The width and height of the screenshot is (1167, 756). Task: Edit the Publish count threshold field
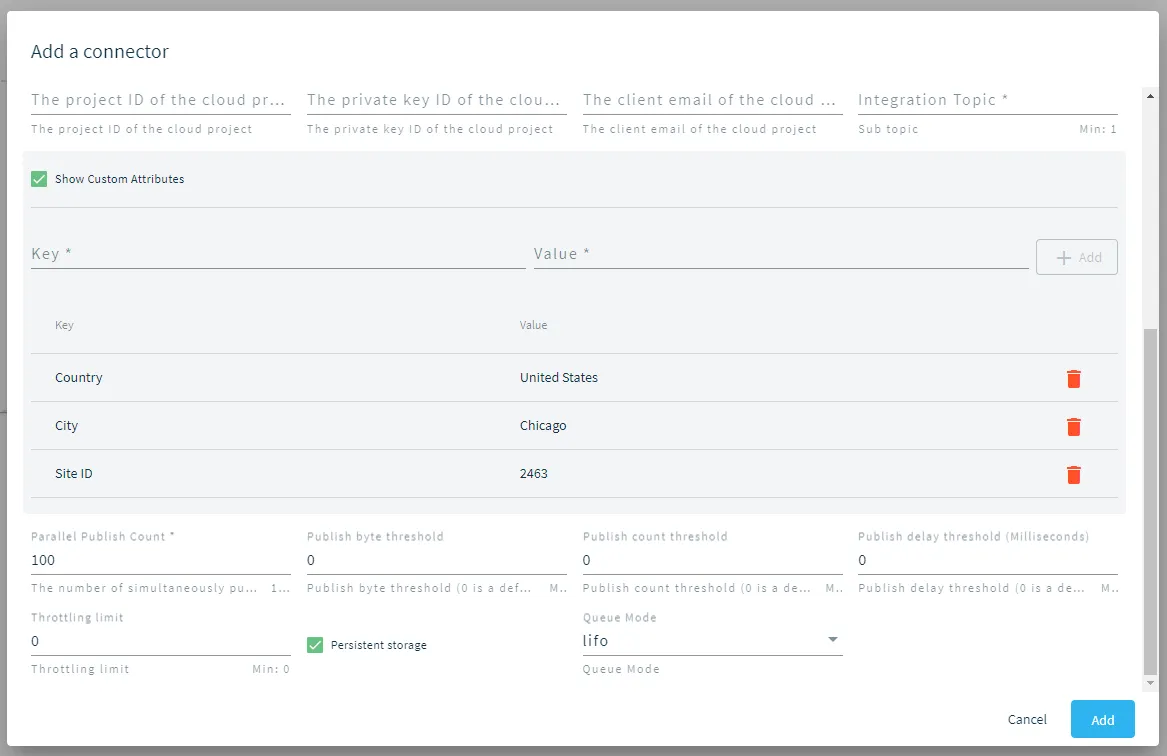[x=712, y=560]
